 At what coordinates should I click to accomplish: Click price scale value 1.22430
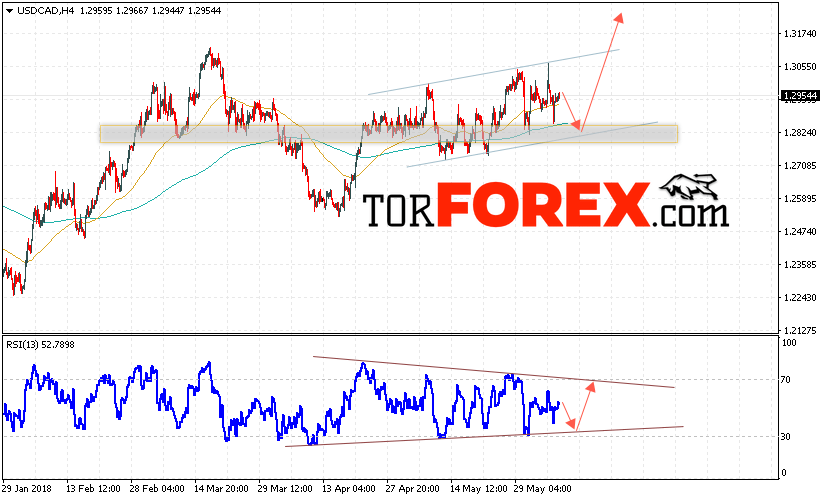pyautogui.click(x=800, y=297)
